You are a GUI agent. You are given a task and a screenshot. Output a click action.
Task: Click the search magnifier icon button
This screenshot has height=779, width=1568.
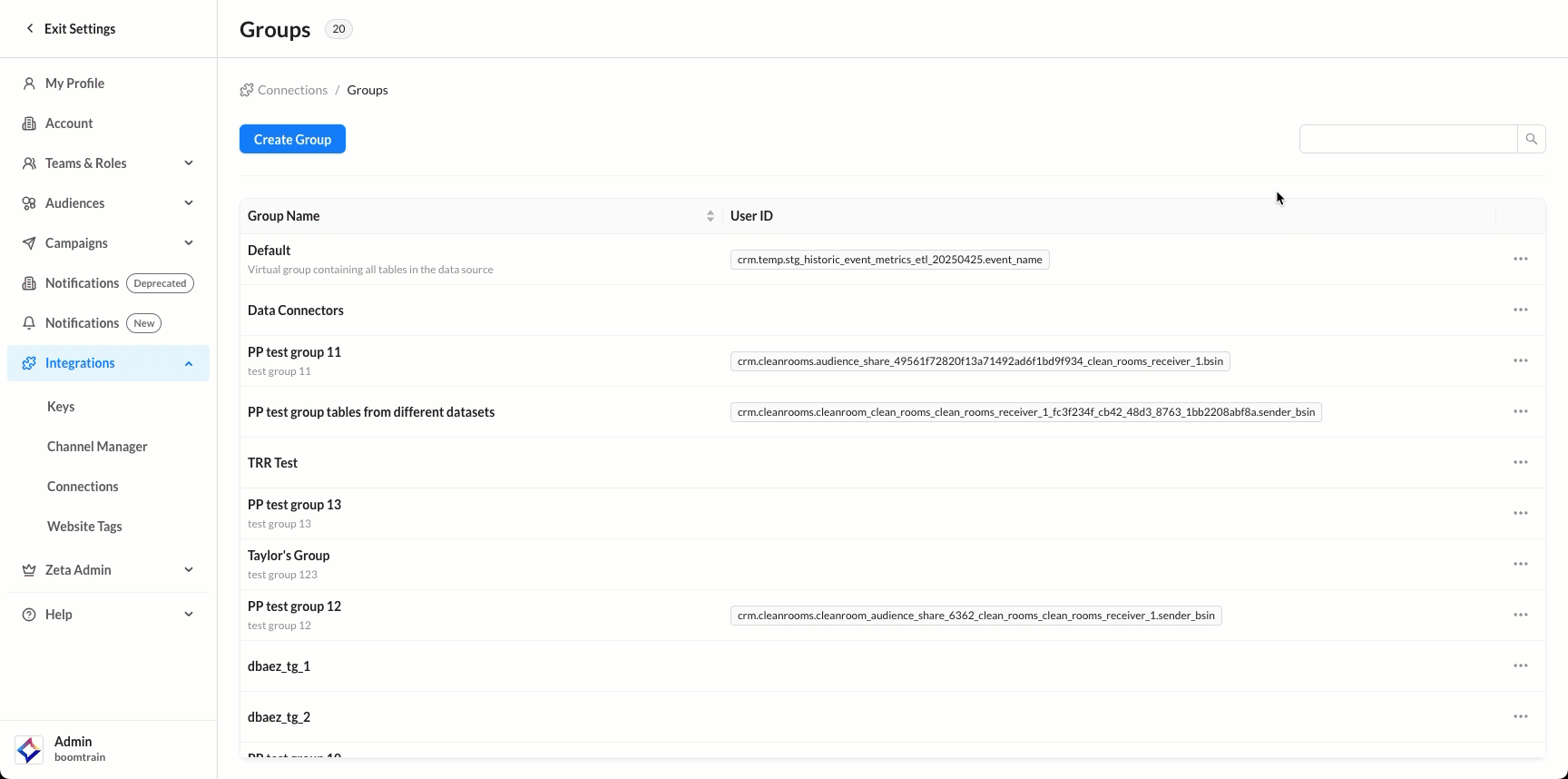tap(1532, 139)
